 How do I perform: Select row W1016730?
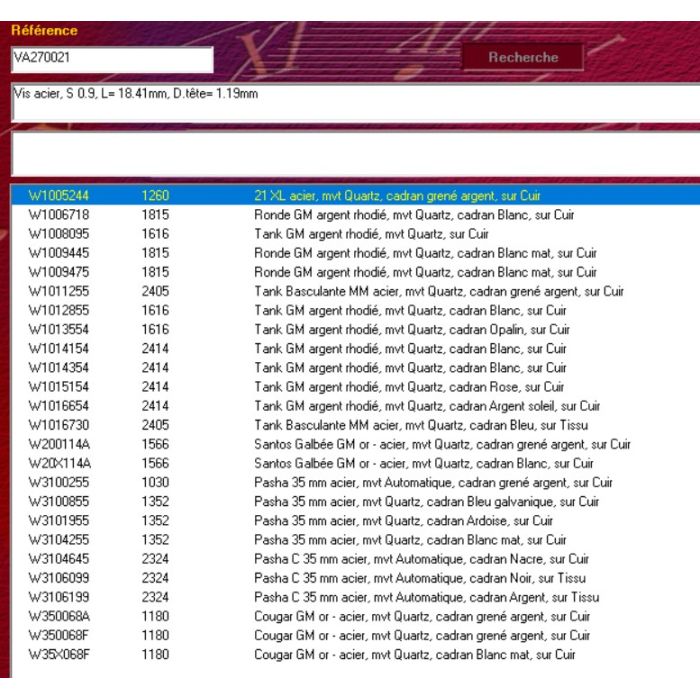coord(355,425)
